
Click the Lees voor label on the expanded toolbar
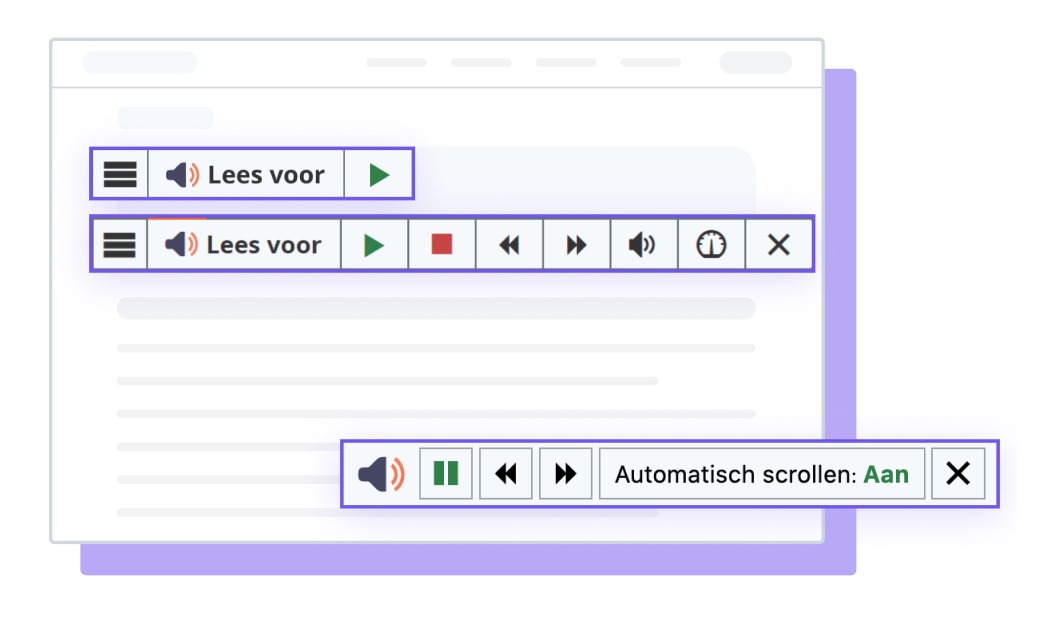pos(264,244)
